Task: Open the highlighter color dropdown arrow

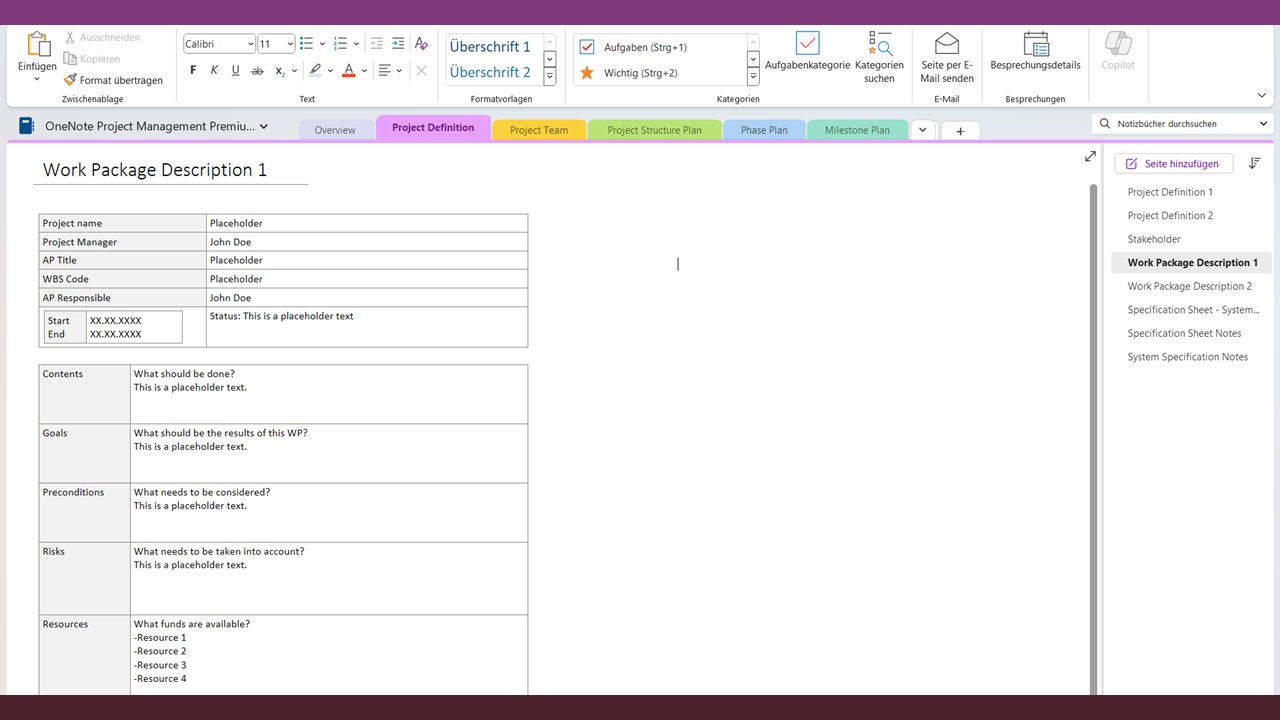Action: (x=330, y=70)
